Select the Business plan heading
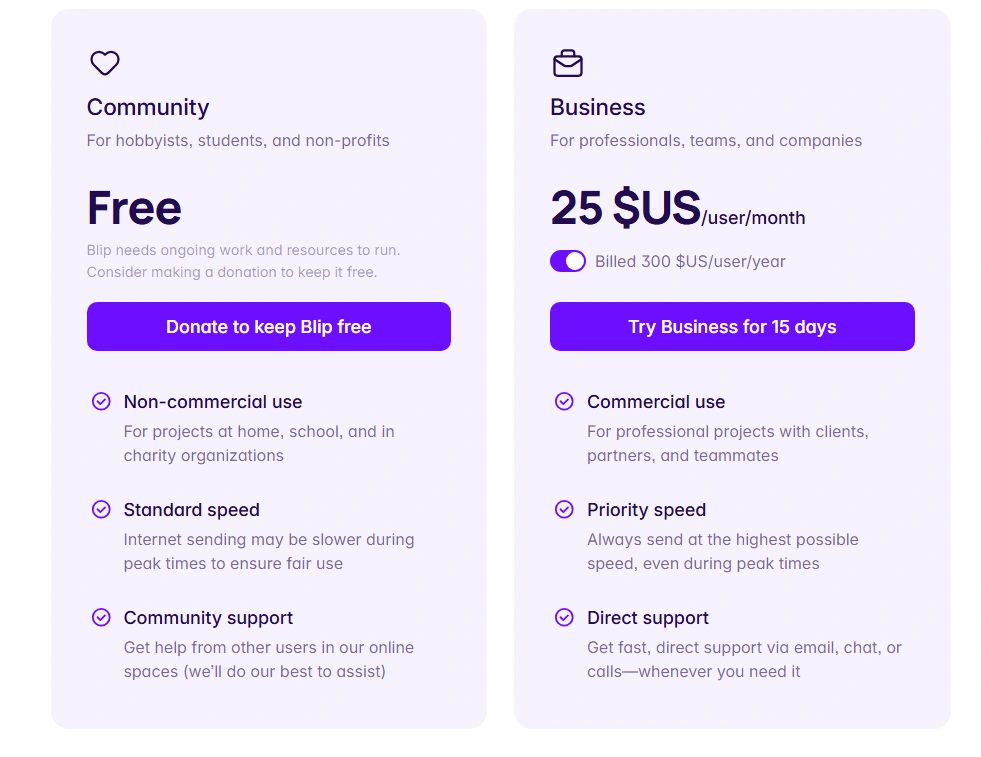Image resolution: width=981 pixels, height=757 pixels. (597, 107)
